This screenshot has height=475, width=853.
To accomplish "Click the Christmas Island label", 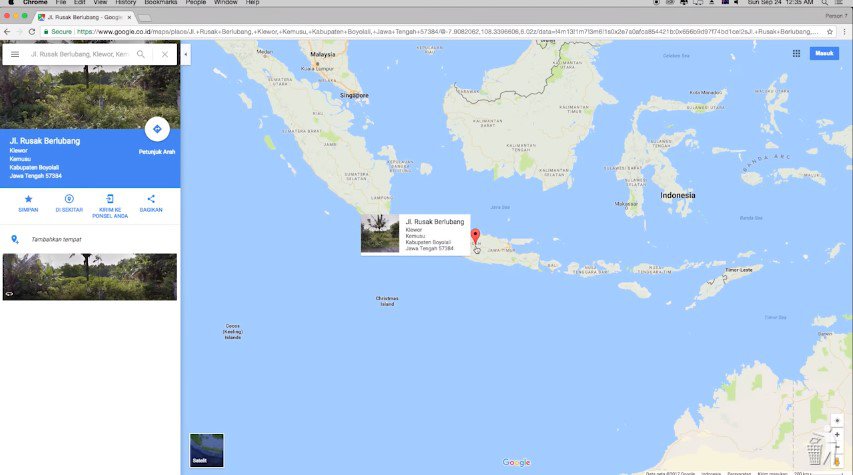I will point(387,301).
